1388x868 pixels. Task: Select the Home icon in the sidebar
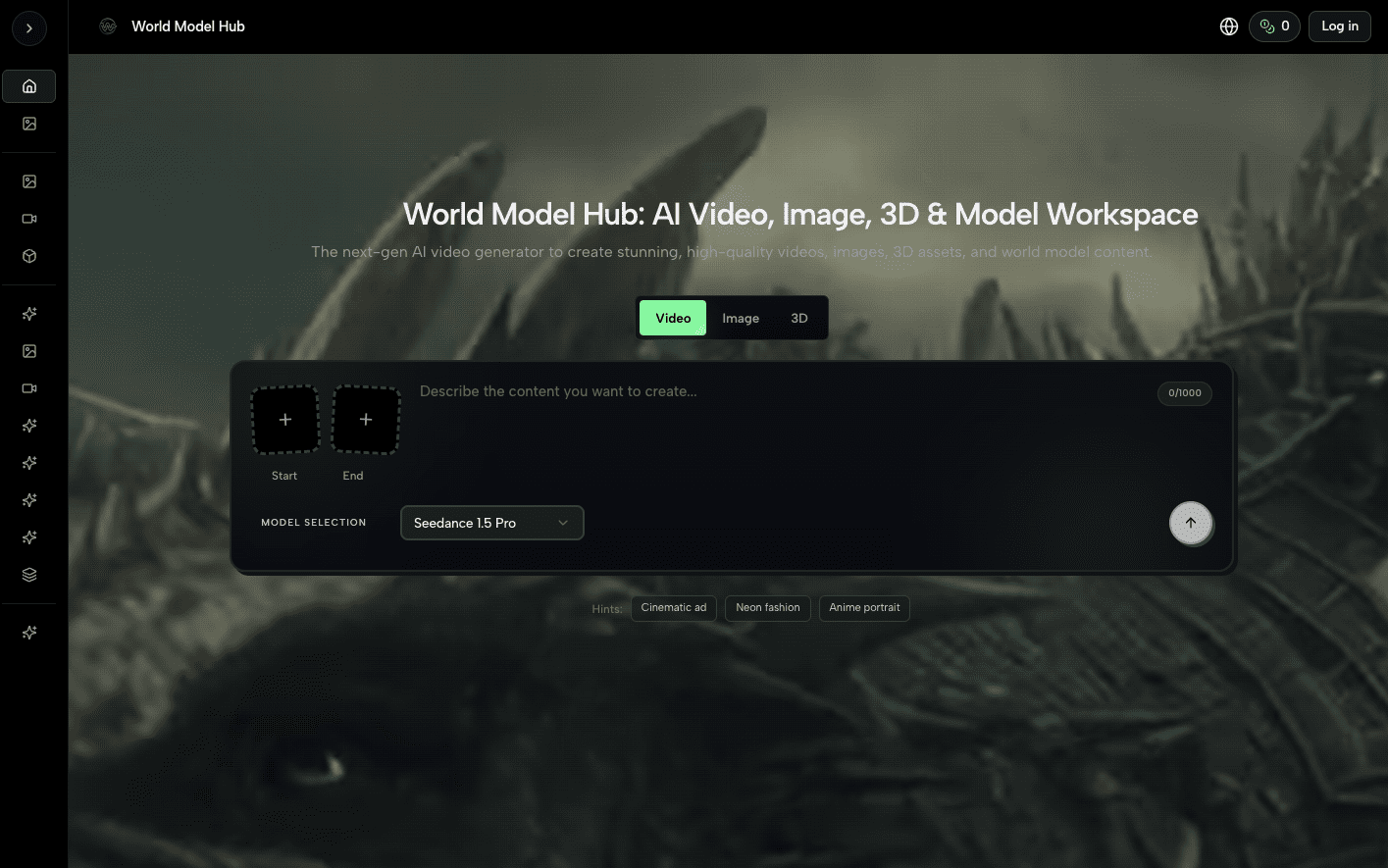click(x=28, y=86)
